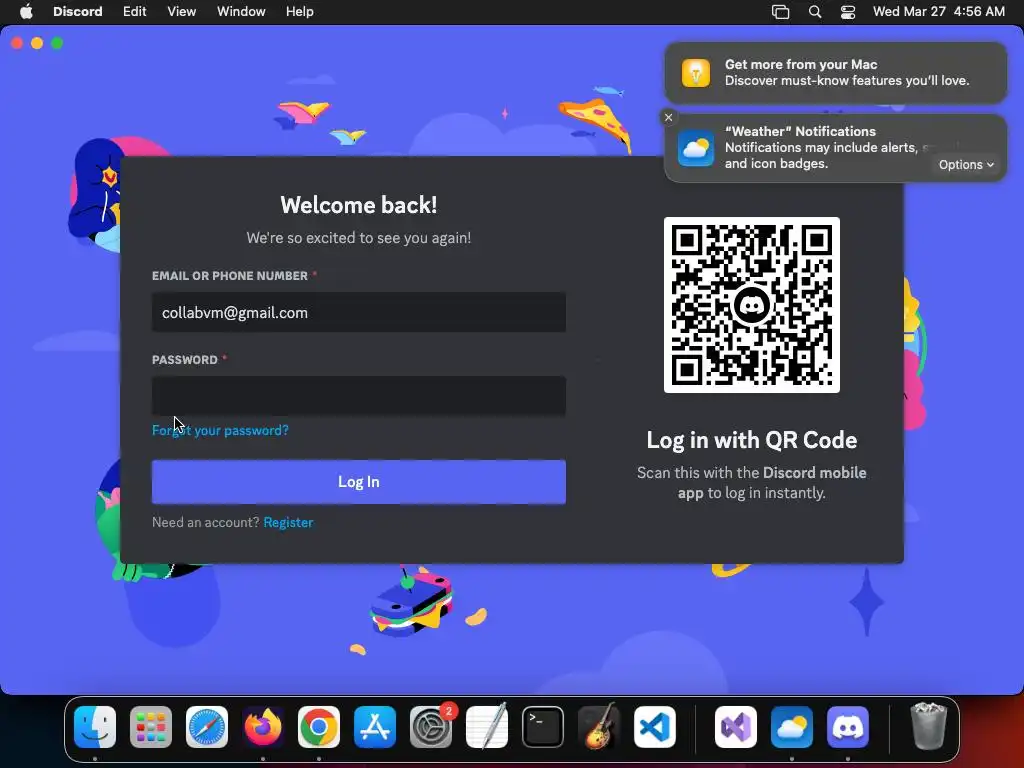Image resolution: width=1024 pixels, height=768 pixels.
Task: Open the Get more from your Mac notification
Action: pyautogui.click(x=835, y=72)
